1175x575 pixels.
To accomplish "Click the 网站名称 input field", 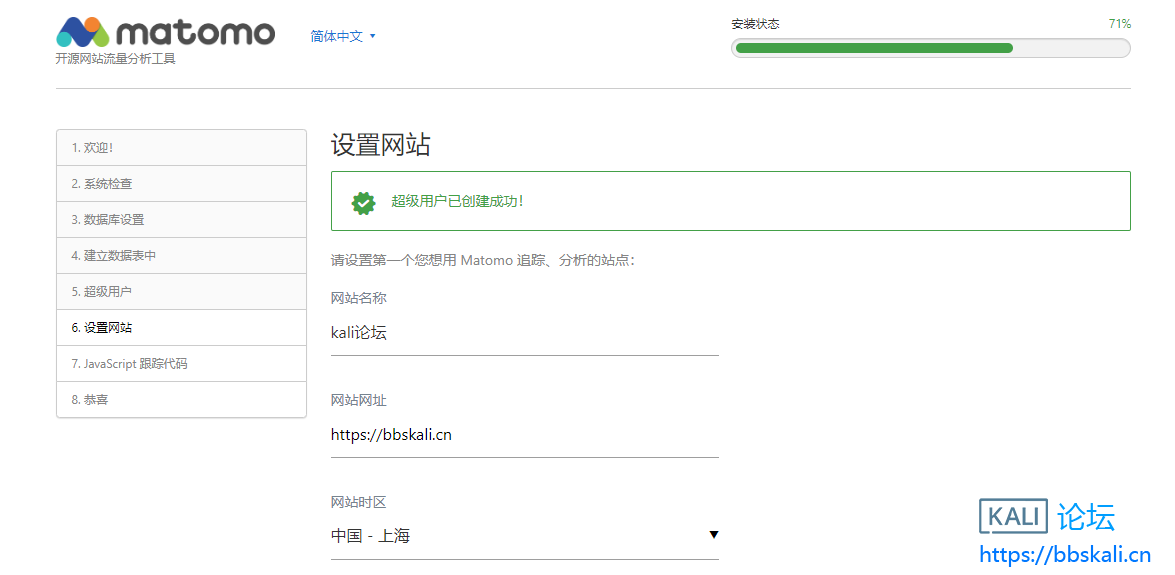I will click(524, 333).
